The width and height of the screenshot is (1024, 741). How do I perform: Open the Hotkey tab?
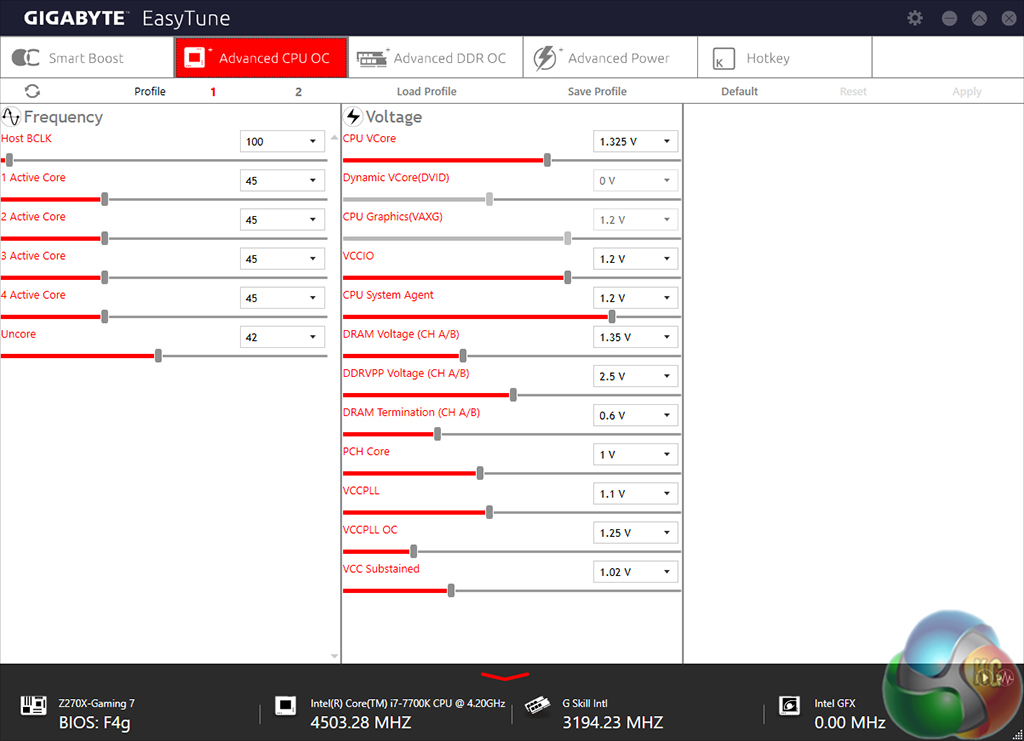pyautogui.click(x=784, y=57)
